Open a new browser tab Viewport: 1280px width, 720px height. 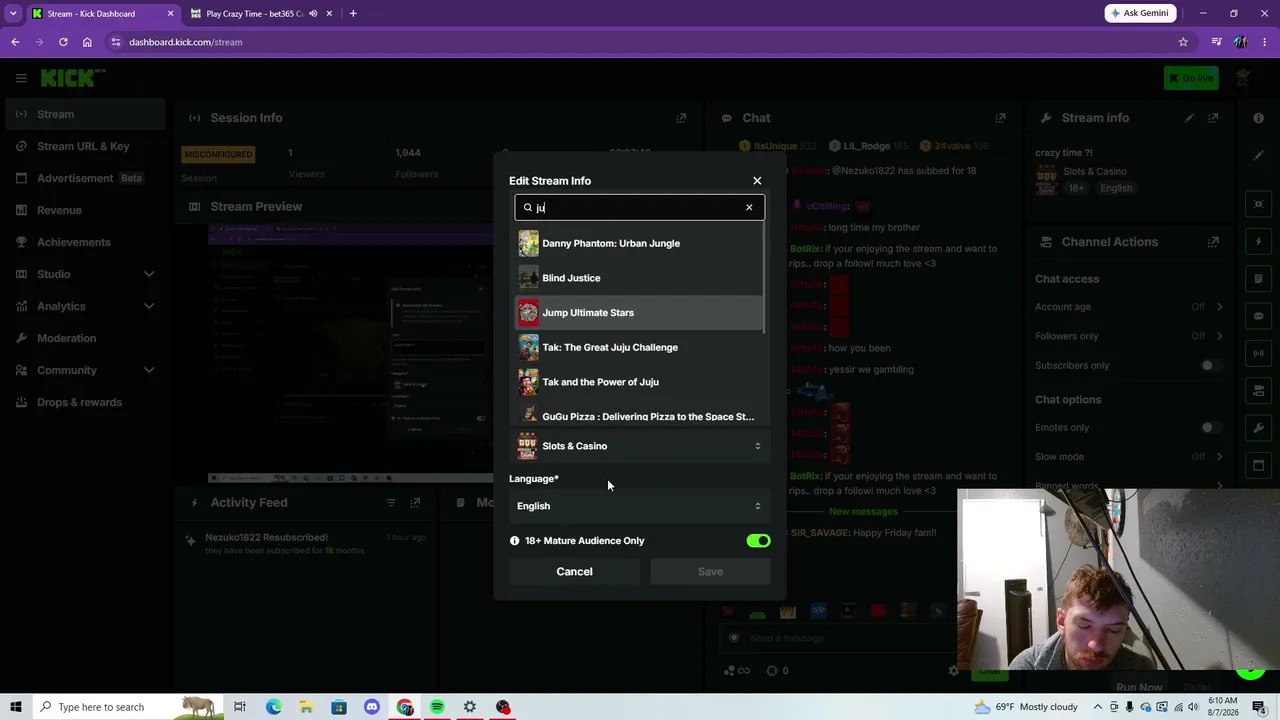click(x=353, y=14)
